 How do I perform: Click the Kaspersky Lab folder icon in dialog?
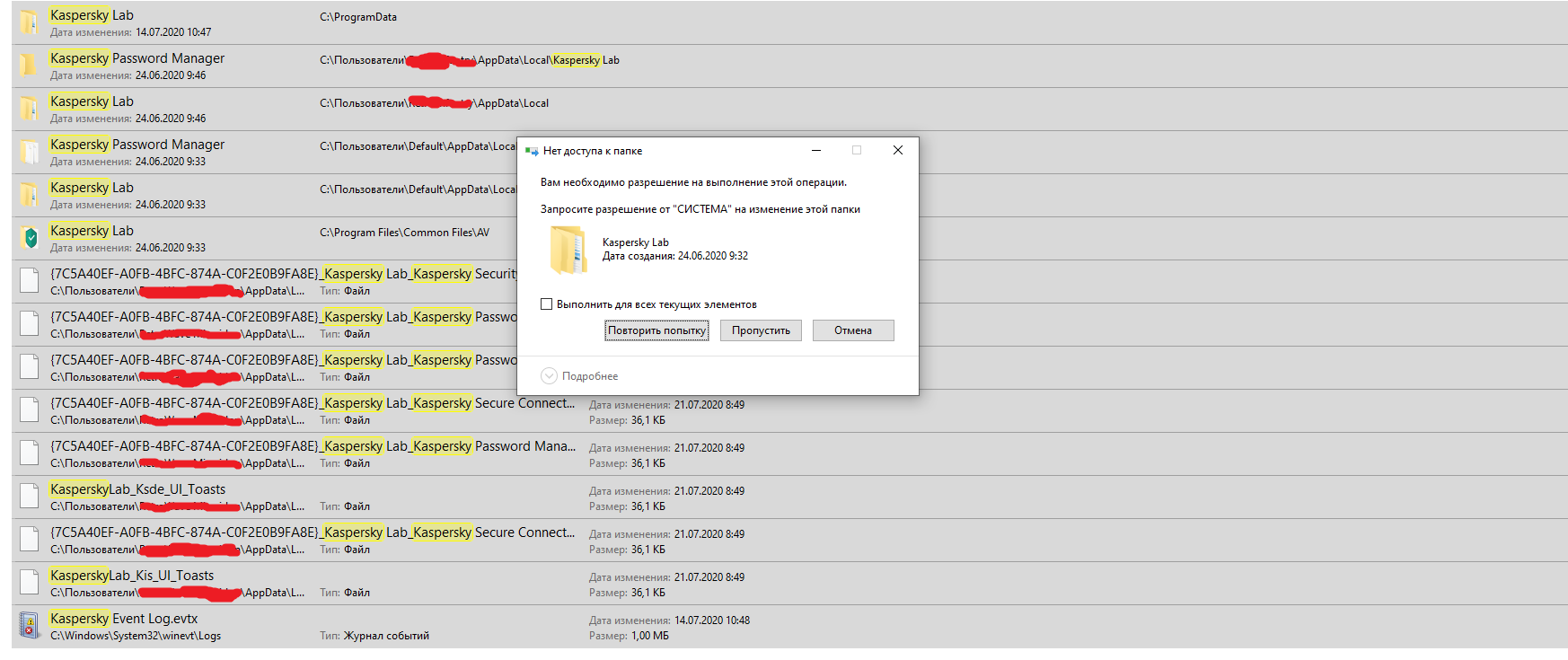pyautogui.click(x=568, y=250)
